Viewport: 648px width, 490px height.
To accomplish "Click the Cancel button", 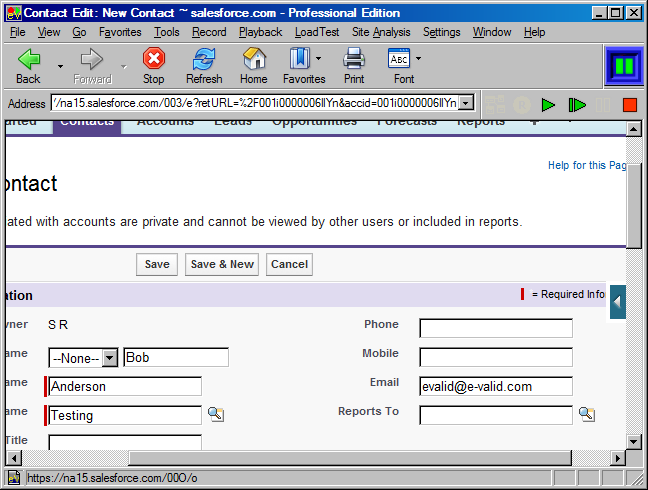I will coord(289,264).
